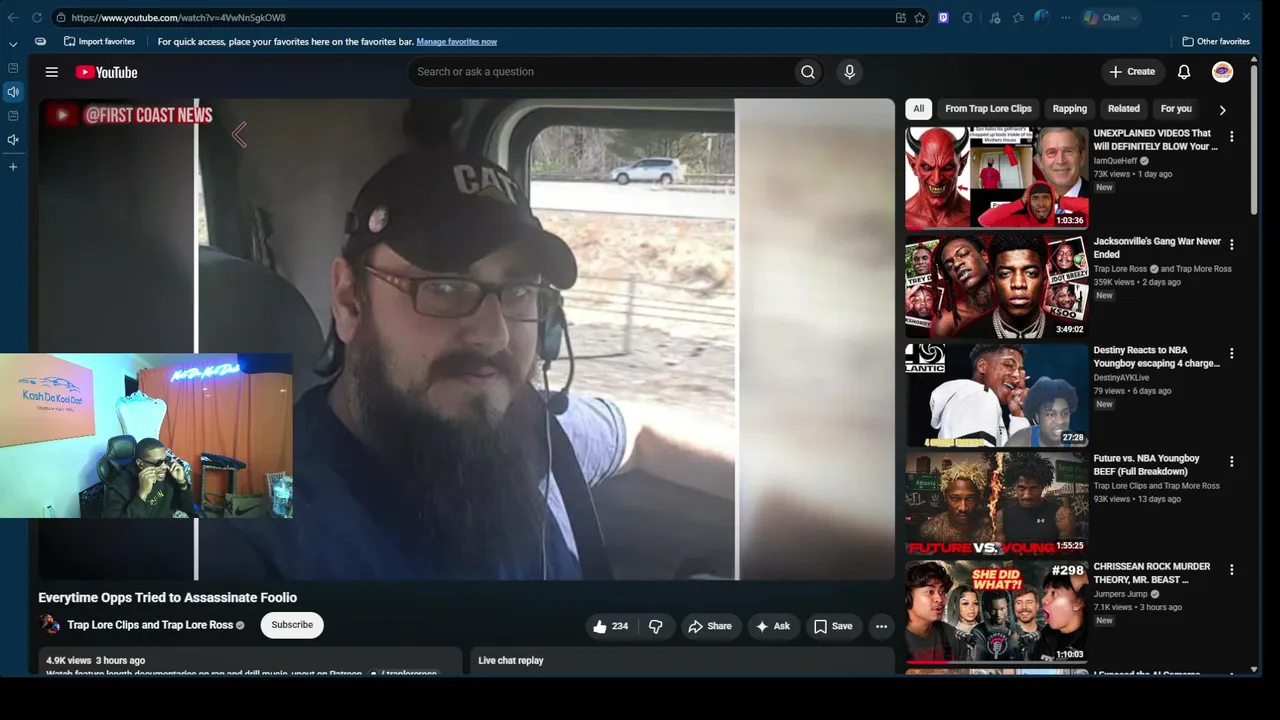Image resolution: width=1280 pixels, height=720 pixels.
Task: Open Trap Lore Clips channel name link
Action: 150,625
